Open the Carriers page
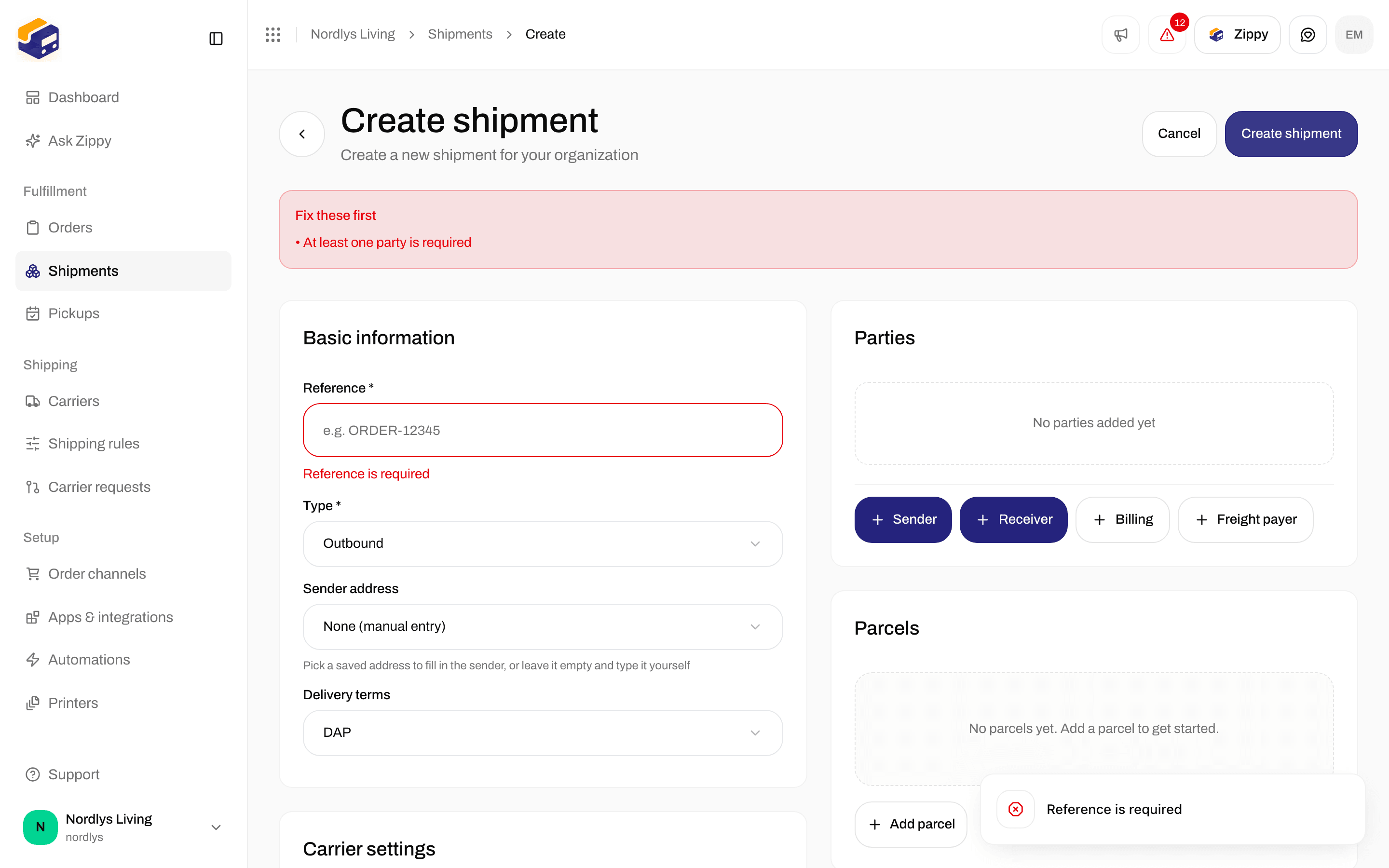This screenshot has width=1389, height=868. 123,401
